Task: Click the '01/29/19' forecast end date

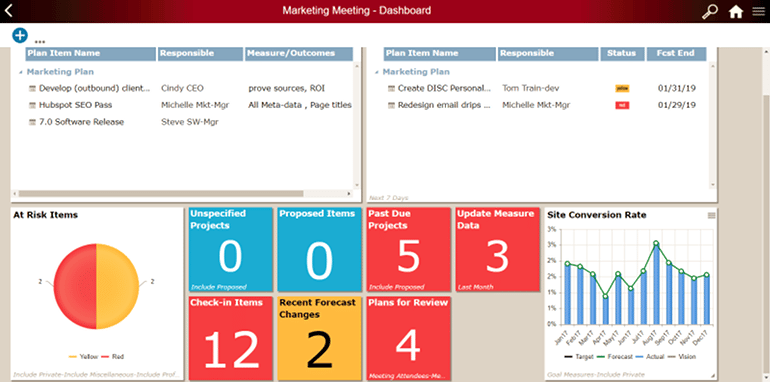Action: (677, 105)
